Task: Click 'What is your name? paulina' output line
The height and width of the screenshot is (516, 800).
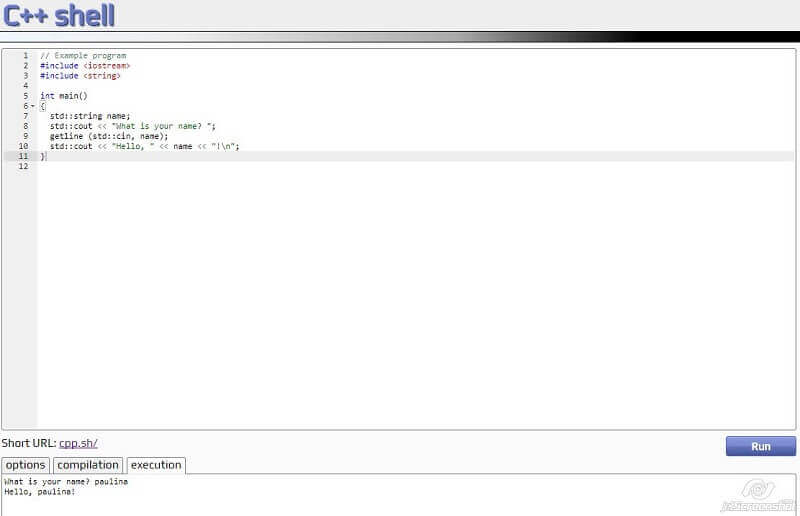Action: (x=66, y=482)
